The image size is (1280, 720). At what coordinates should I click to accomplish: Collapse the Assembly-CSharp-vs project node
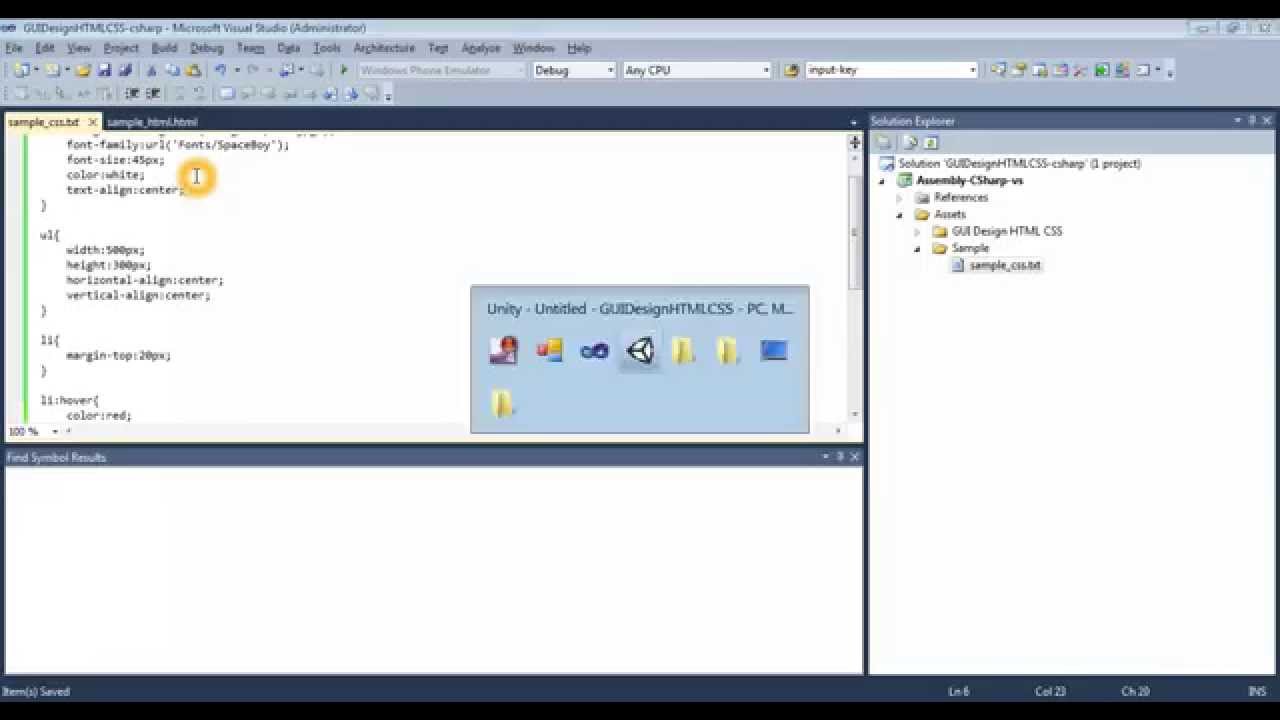click(882, 181)
